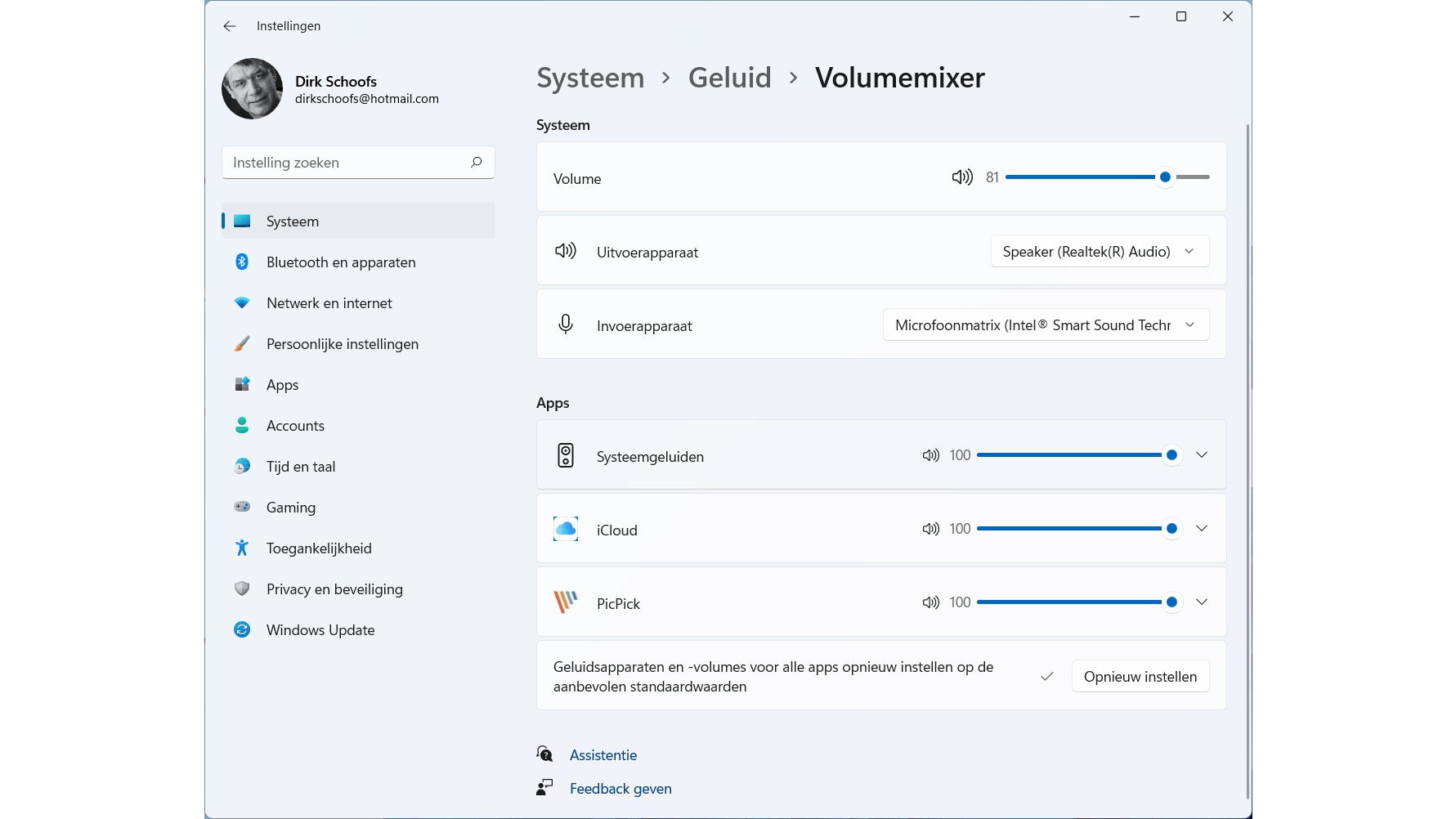Go to Netwerk en internet
This screenshot has width=1456, height=819.
coord(329,303)
